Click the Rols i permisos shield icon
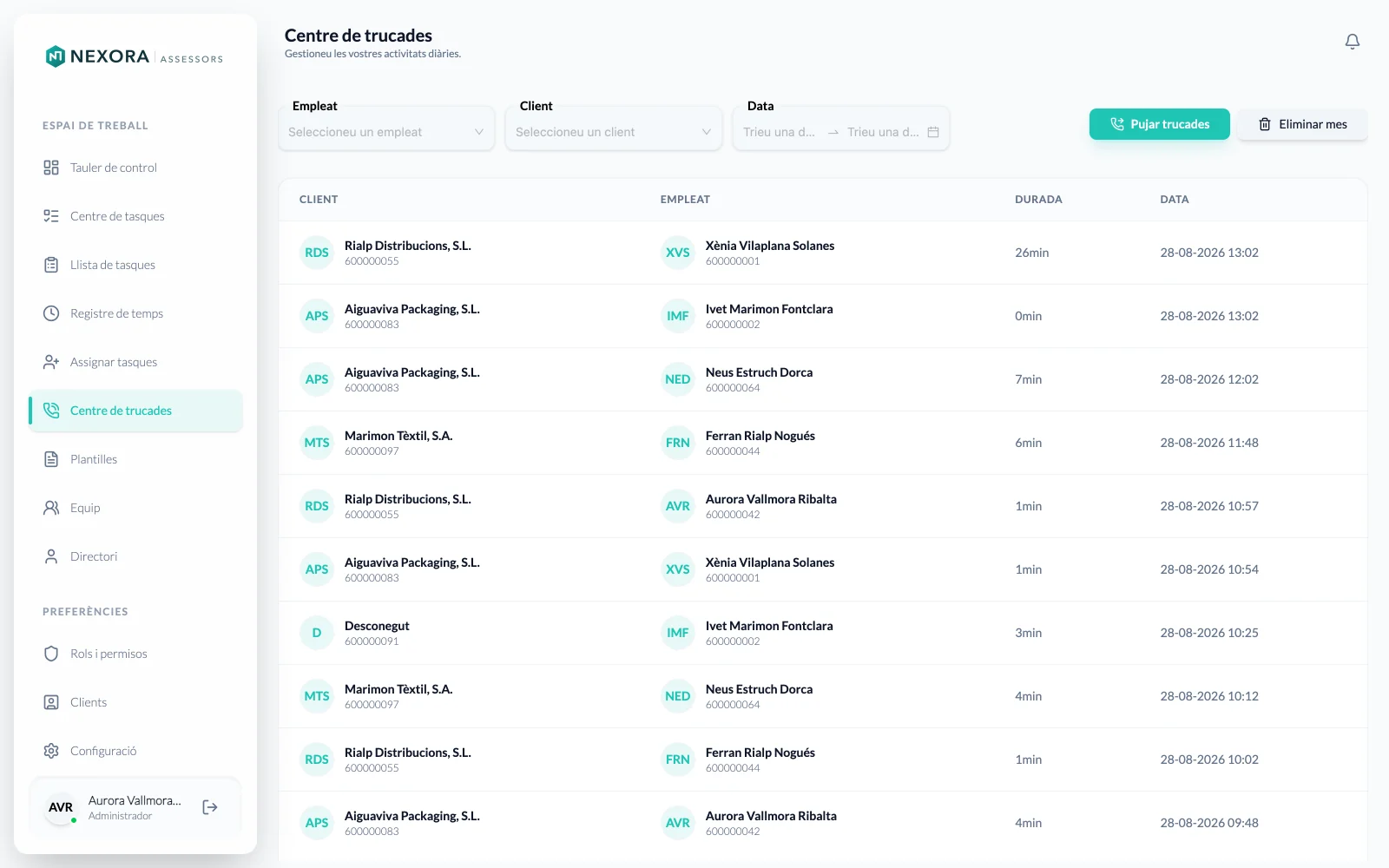The width and height of the screenshot is (1389, 868). pyautogui.click(x=51, y=654)
